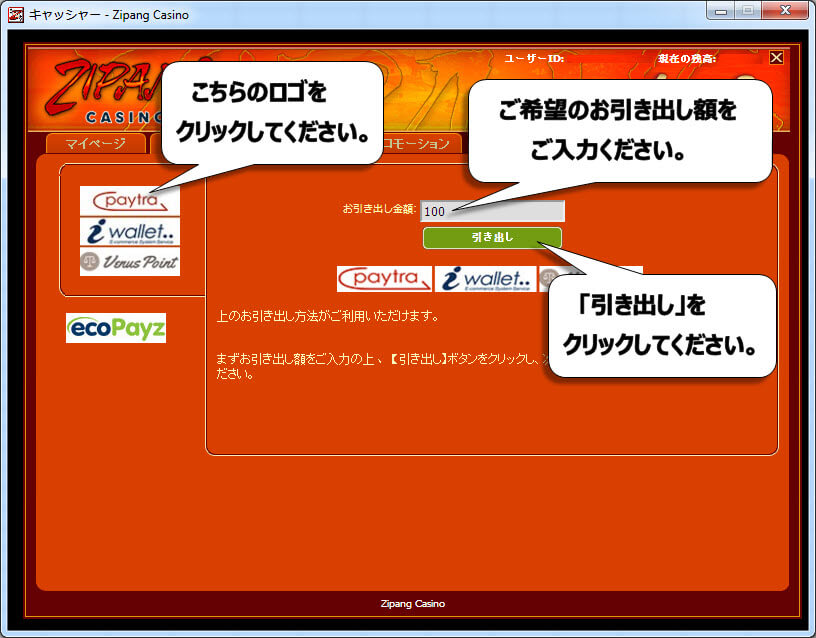Open the ecoPayz payment option

(116, 328)
